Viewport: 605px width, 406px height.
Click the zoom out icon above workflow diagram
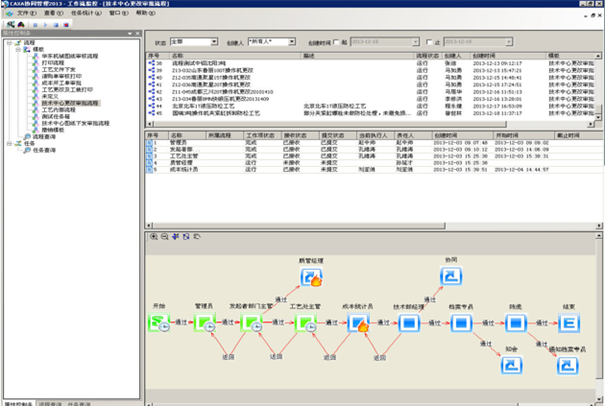[163, 236]
